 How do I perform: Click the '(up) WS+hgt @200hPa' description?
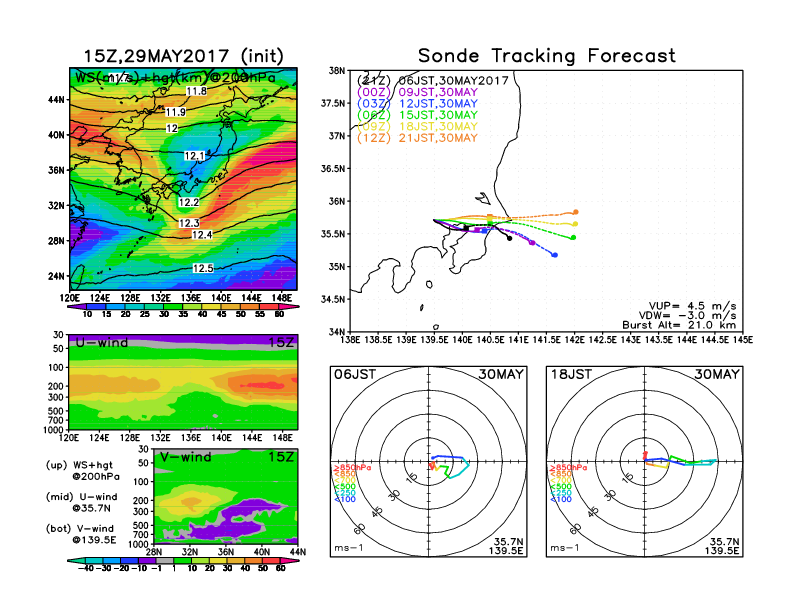(83, 471)
